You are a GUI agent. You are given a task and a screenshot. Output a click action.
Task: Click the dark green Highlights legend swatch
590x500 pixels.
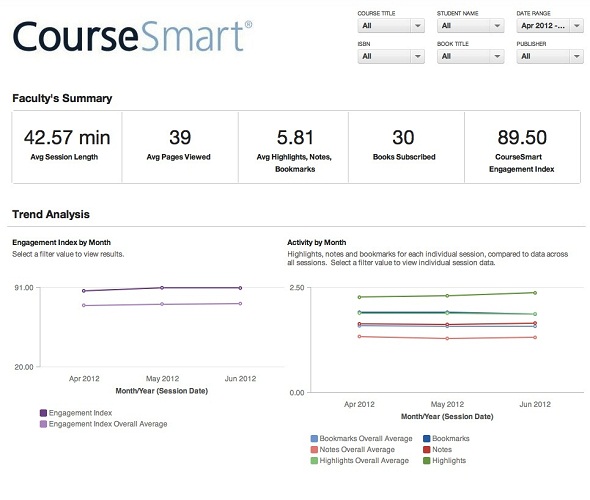point(427,460)
